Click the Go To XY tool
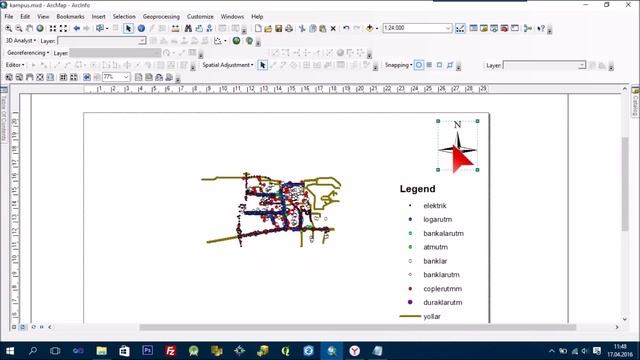 (209, 29)
